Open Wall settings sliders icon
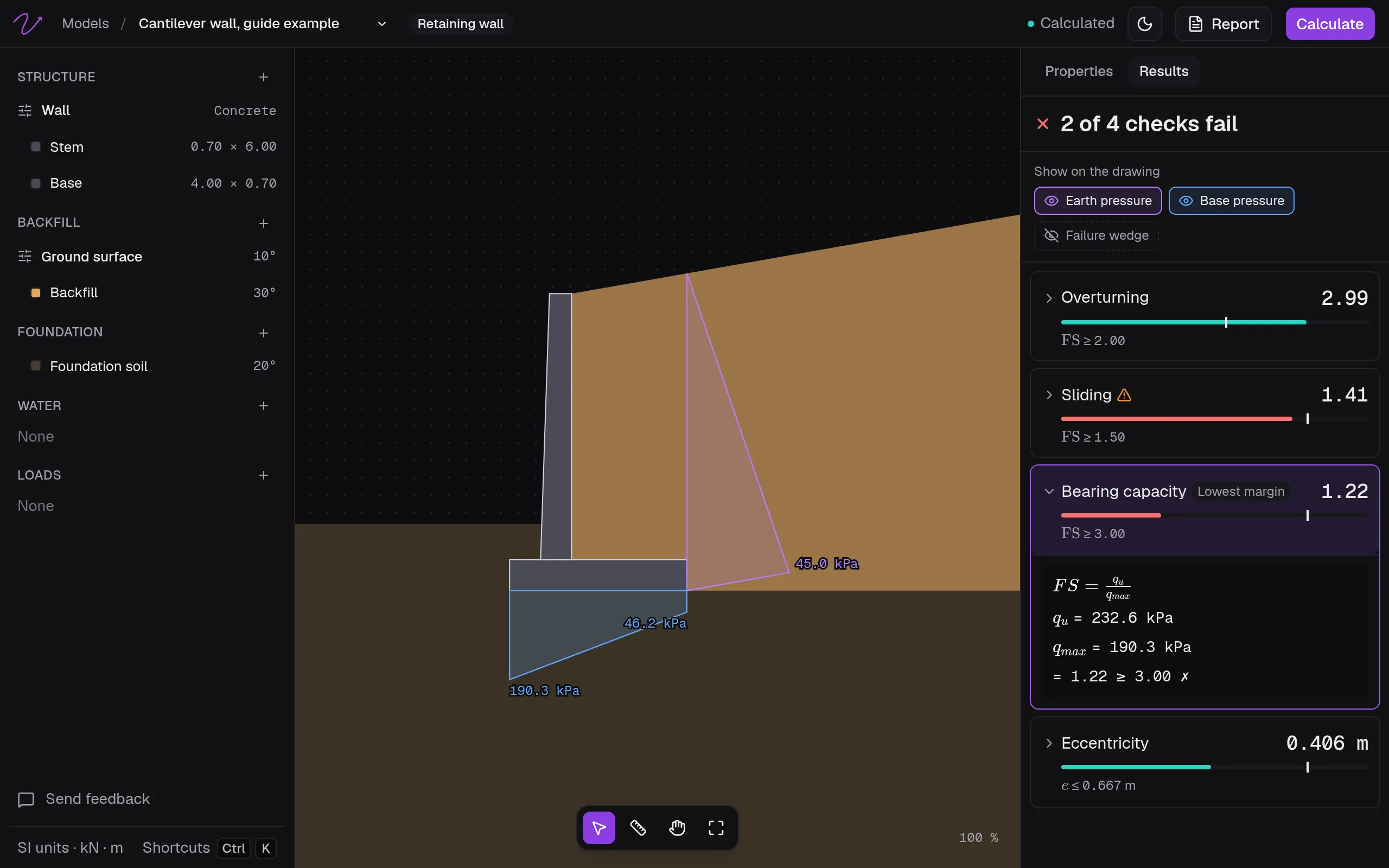This screenshot has width=1389, height=868. coord(24,111)
